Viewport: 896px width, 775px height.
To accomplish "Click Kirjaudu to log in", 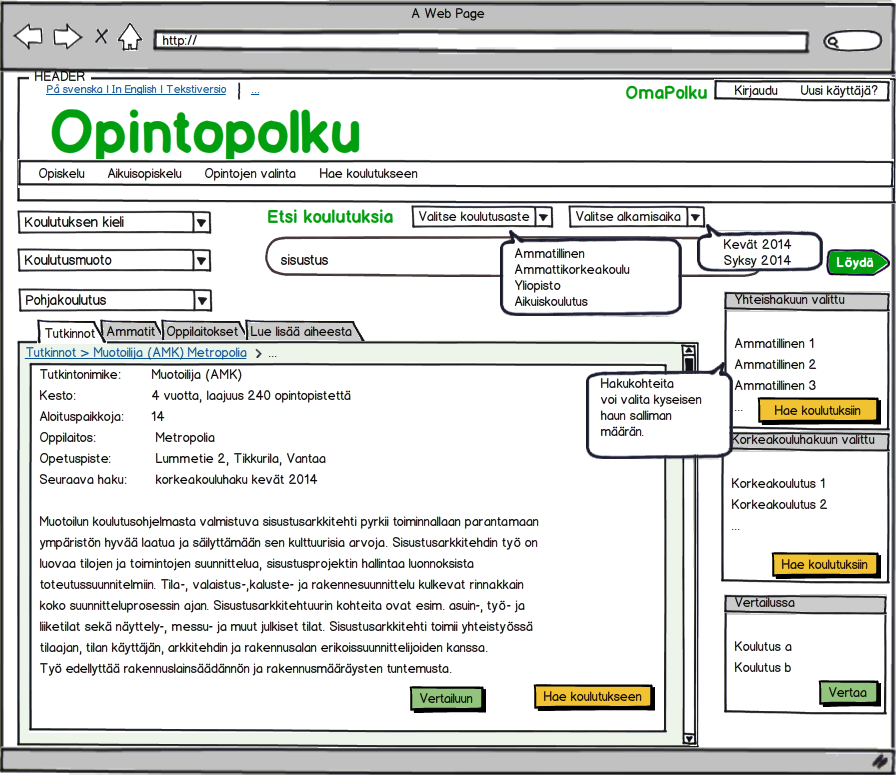I will (755, 91).
